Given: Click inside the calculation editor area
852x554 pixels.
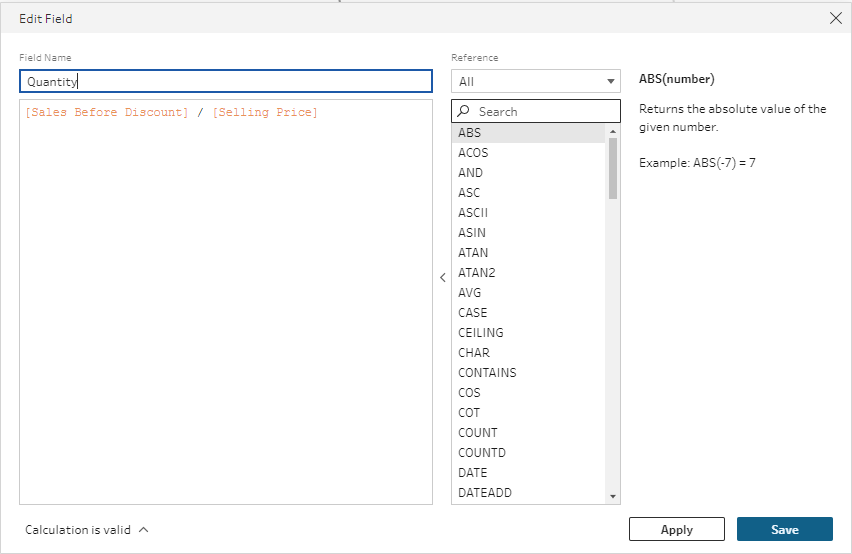Looking at the screenshot, I should pos(225,300).
